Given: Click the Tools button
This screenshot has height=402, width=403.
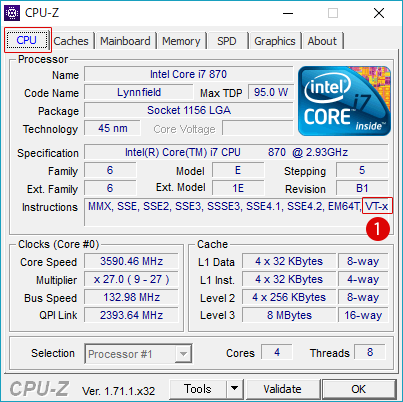Looking at the screenshot, I should [198, 389].
